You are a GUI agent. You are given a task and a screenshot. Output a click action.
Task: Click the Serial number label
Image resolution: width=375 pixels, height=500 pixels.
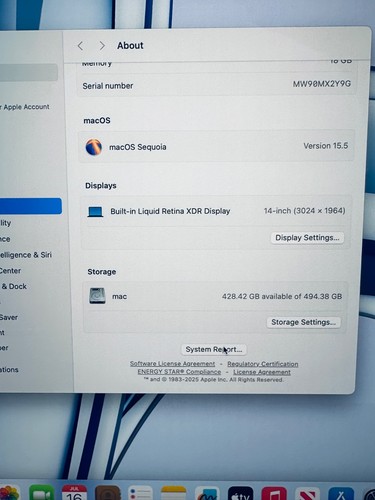coord(108,86)
